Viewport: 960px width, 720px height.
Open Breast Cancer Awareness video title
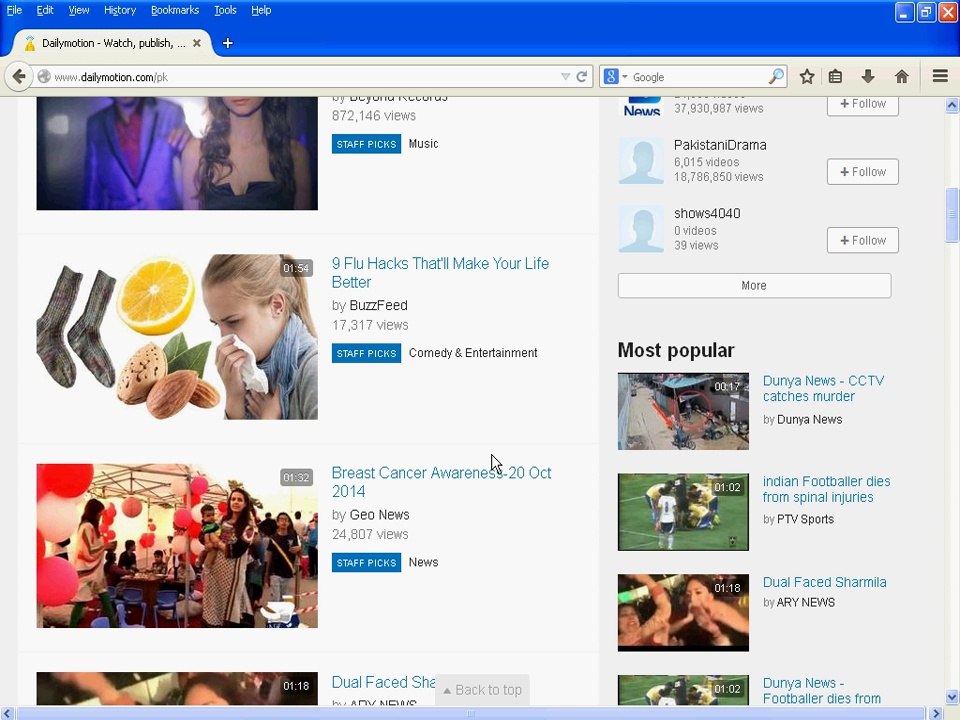pyautogui.click(x=441, y=482)
